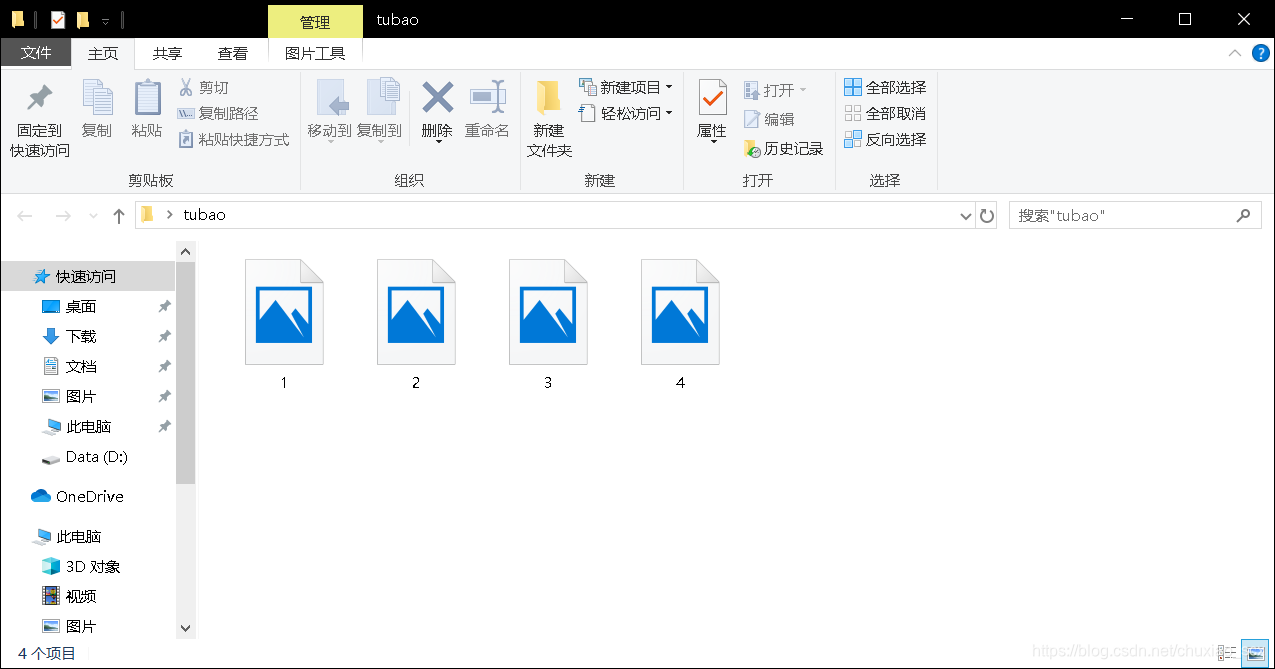Click the 历史记录 (History) icon
The width and height of the screenshot is (1275, 669).
point(785,148)
